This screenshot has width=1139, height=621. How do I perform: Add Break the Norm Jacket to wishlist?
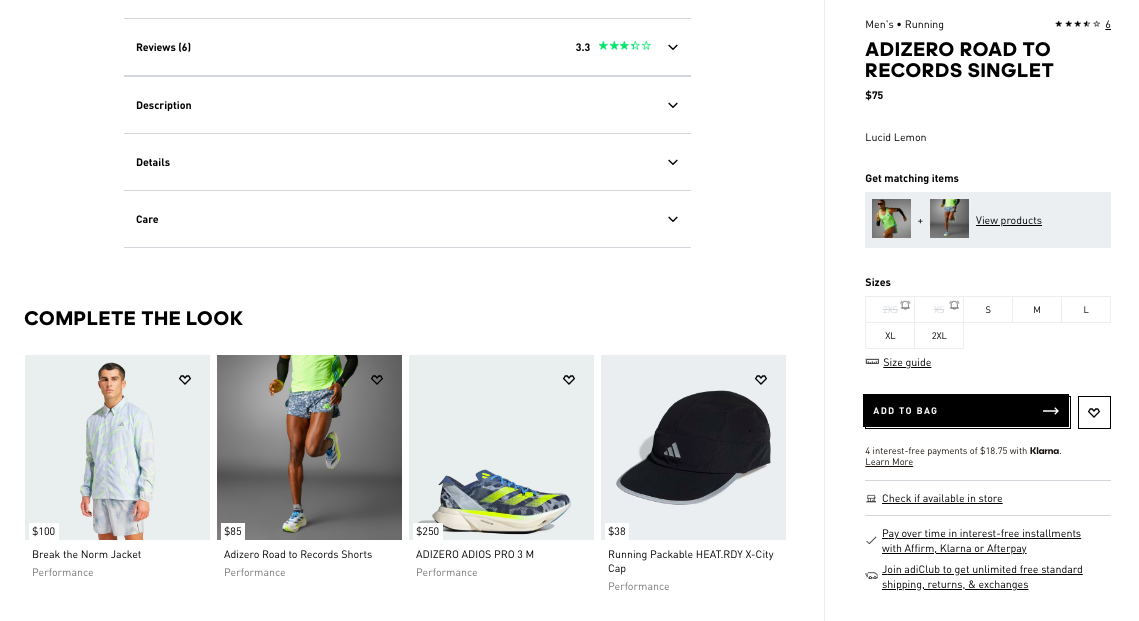click(185, 380)
